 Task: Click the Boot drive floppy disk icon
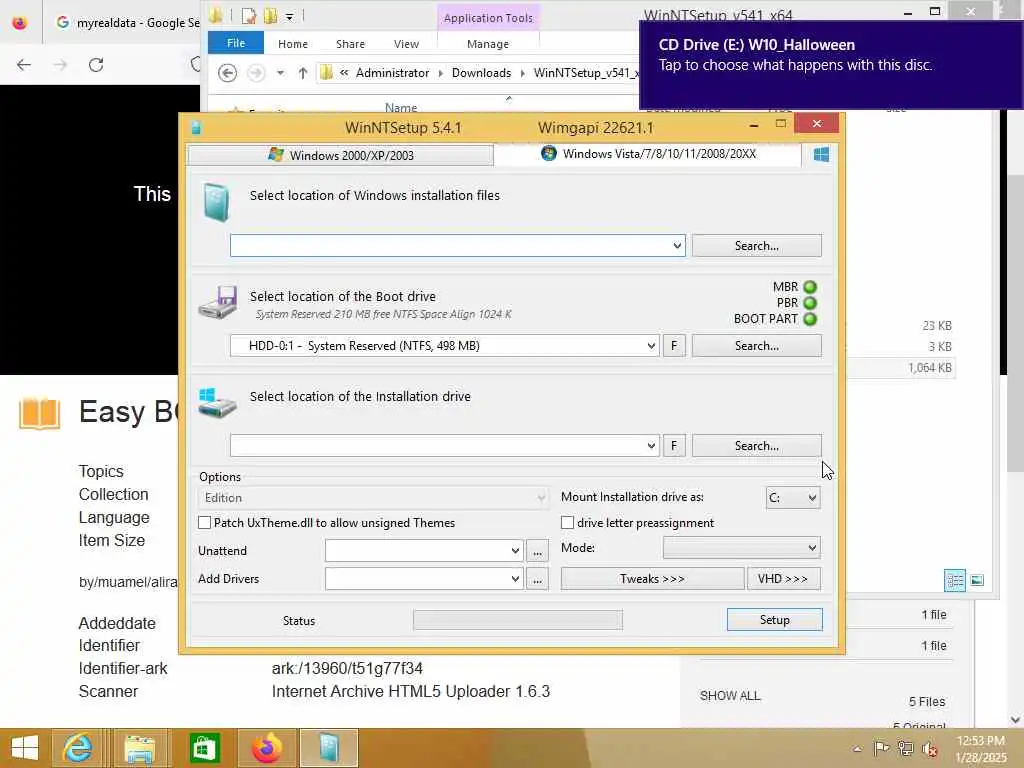[218, 302]
